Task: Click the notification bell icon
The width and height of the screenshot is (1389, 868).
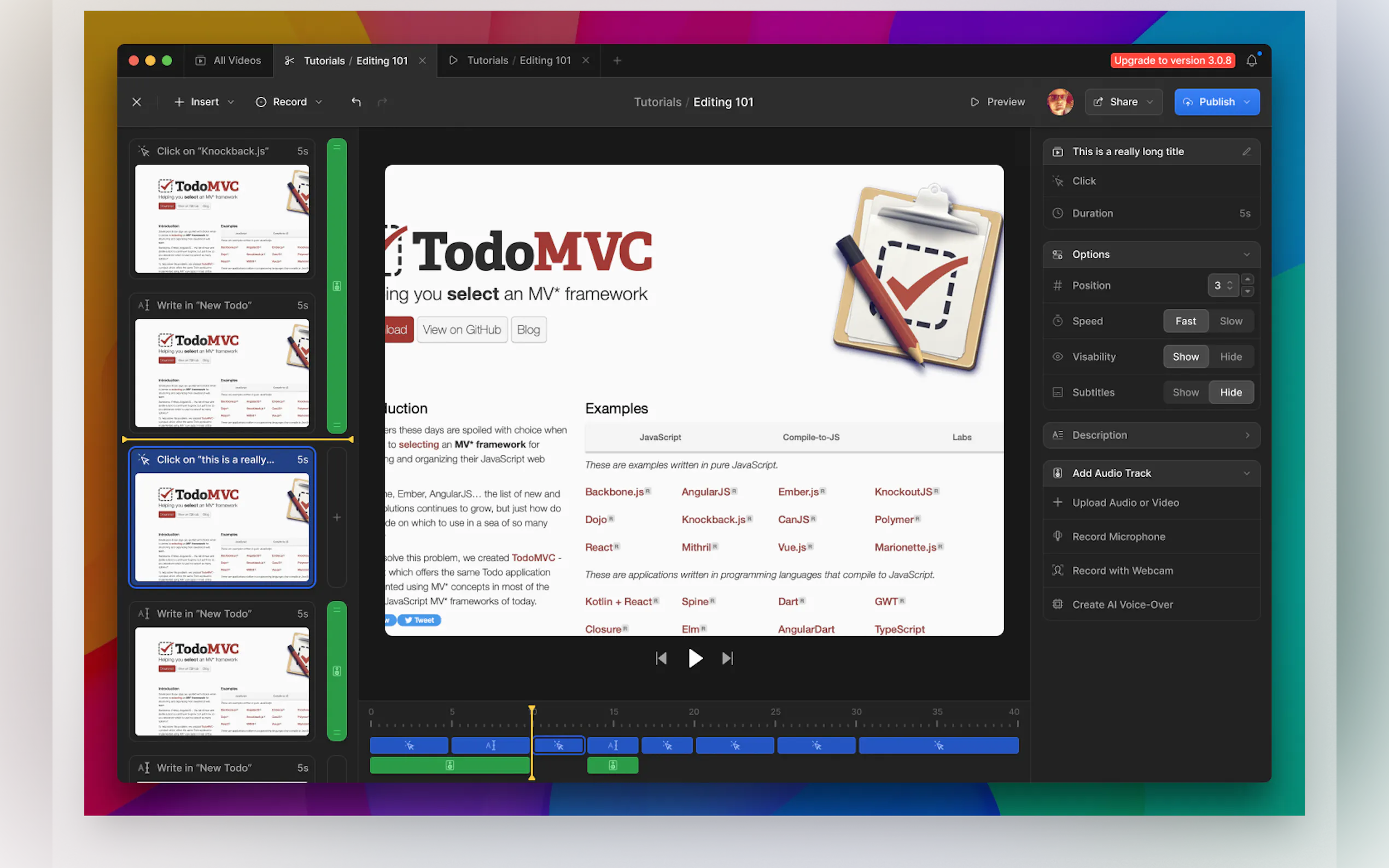Action: tap(1251, 60)
